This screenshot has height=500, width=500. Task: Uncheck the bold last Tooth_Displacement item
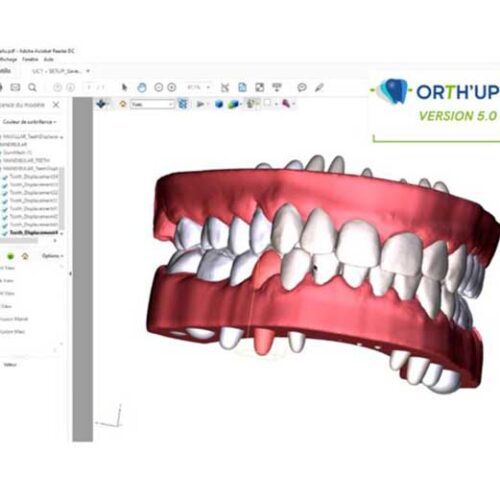[x=5, y=233]
